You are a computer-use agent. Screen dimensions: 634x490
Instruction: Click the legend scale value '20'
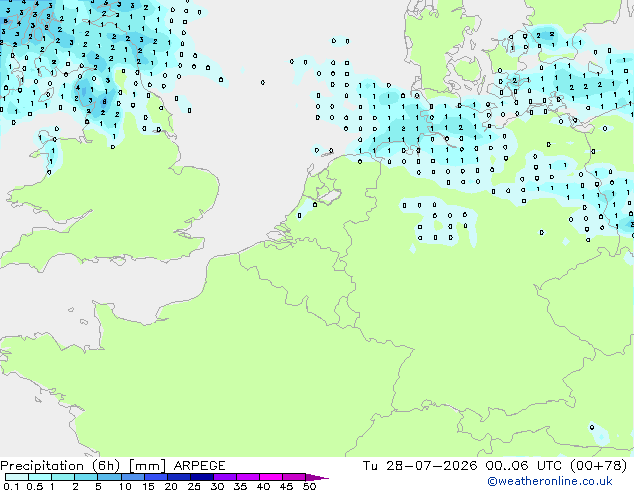click(x=171, y=486)
